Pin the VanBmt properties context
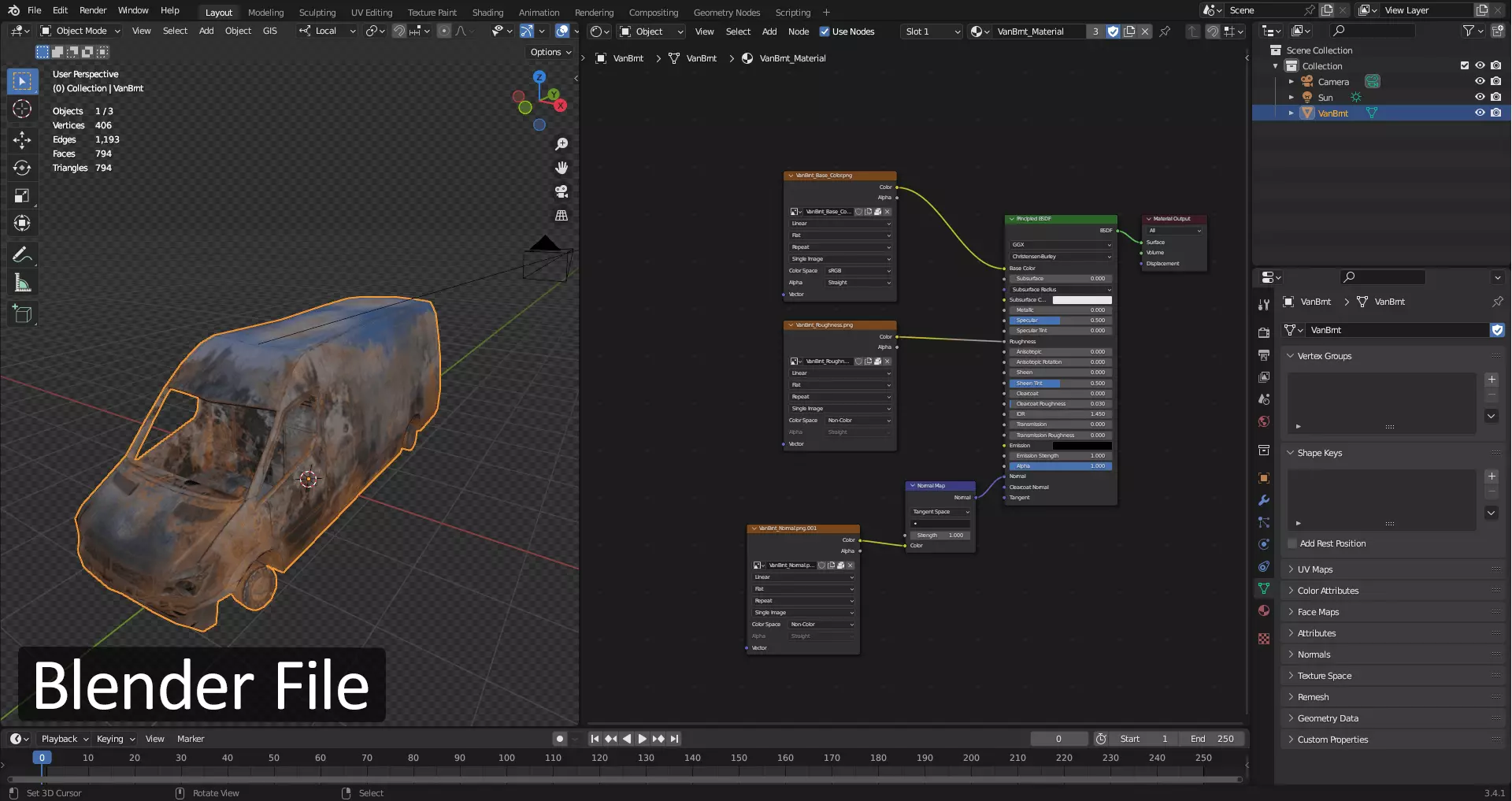The height and width of the screenshot is (801, 1512). coord(1497,302)
